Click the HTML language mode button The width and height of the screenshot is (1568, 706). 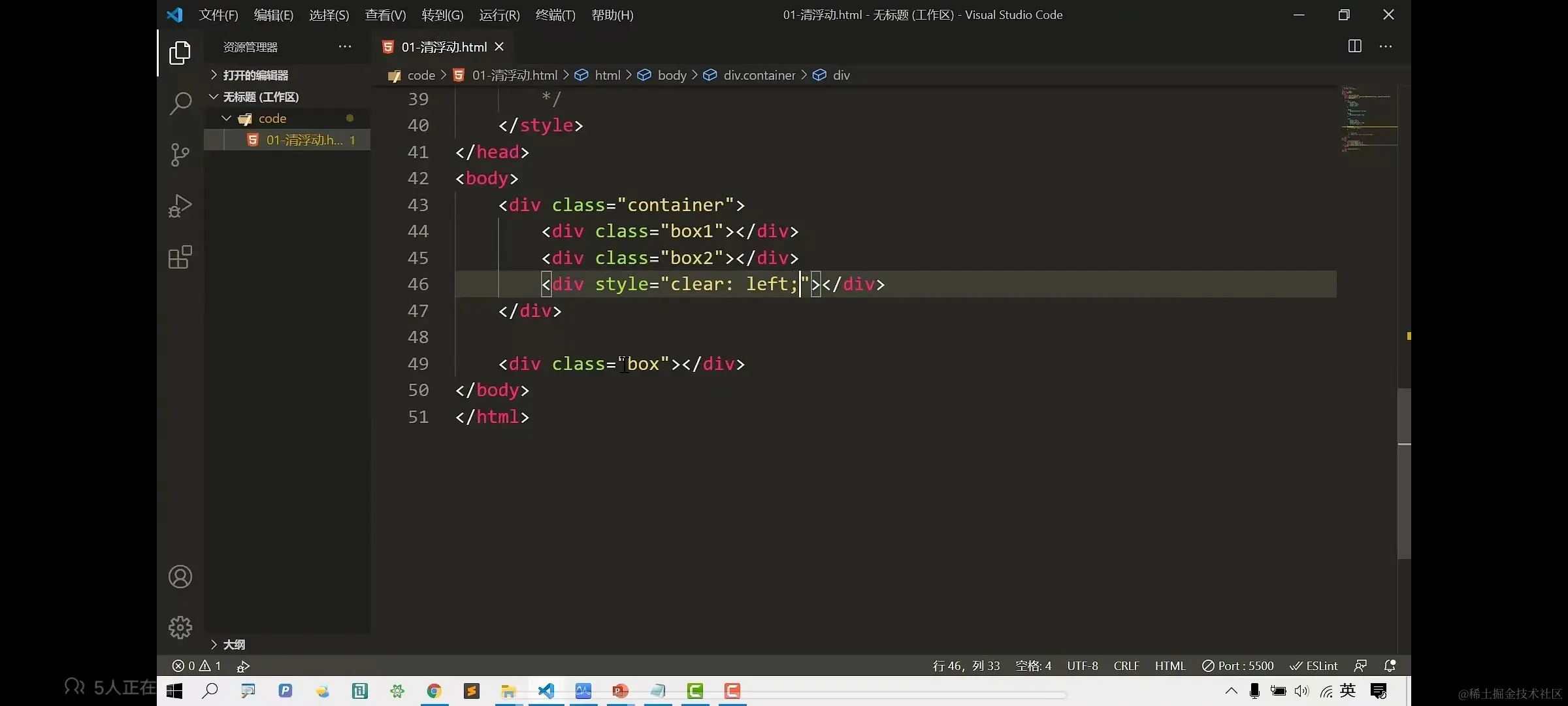pos(1169,665)
